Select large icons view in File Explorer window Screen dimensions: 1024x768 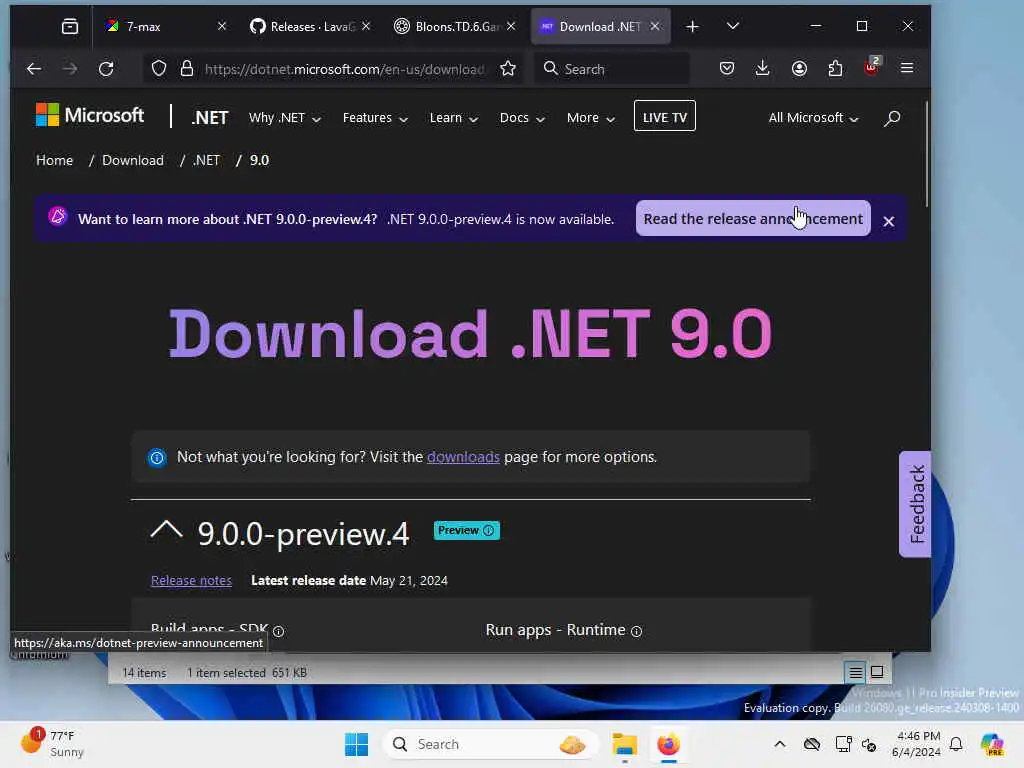coord(877,672)
